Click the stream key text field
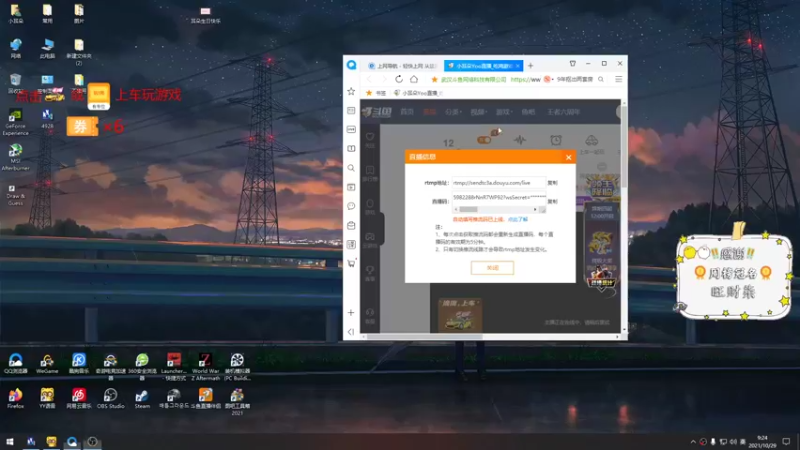Image resolution: width=800 pixels, height=450 pixels. (x=498, y=197)
